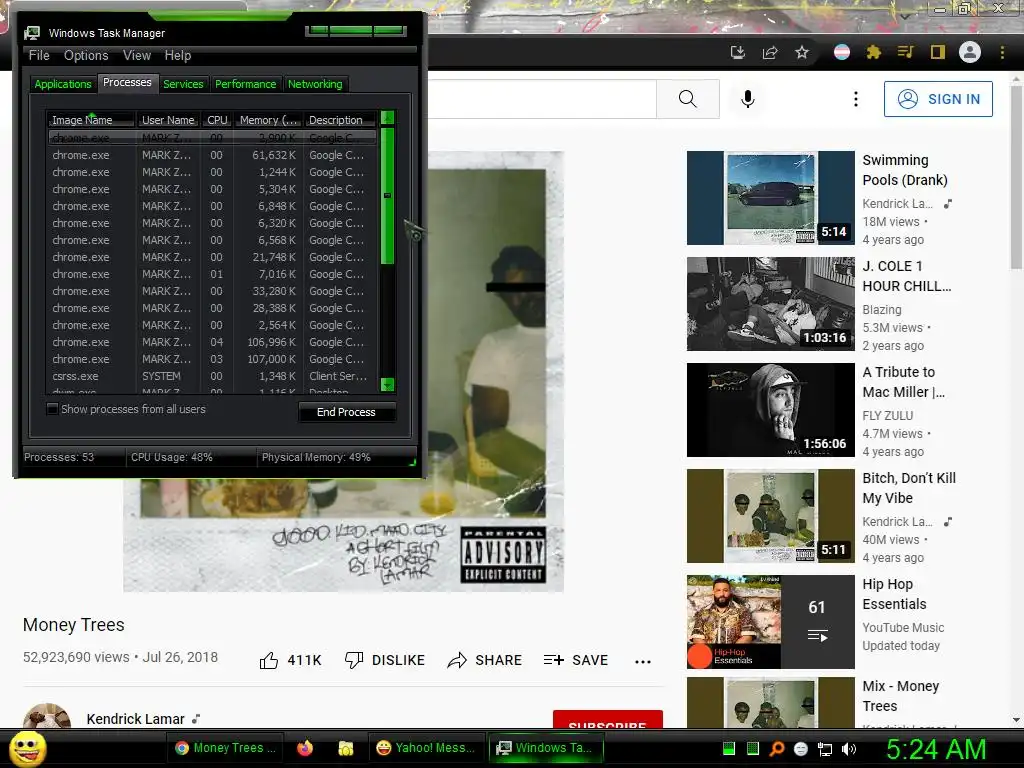Click the Windows Task Manager taskbar button
Screen dimensions: 1024x768
(x=546, y=748)
